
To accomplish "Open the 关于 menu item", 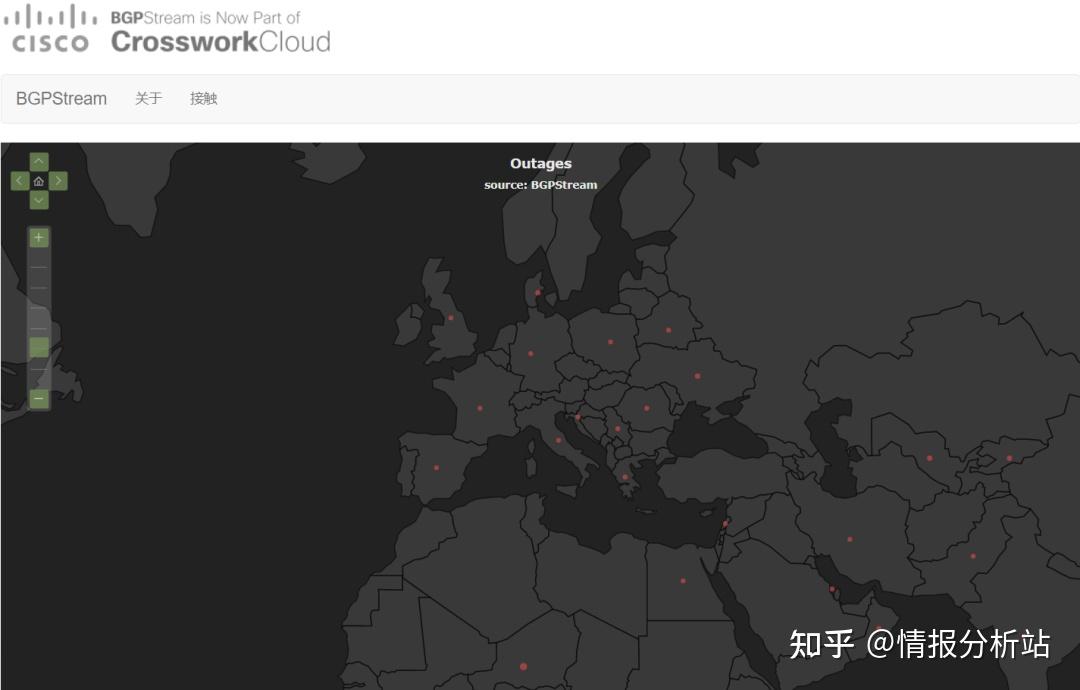I will pyautogui.click(x=148, y=98).
